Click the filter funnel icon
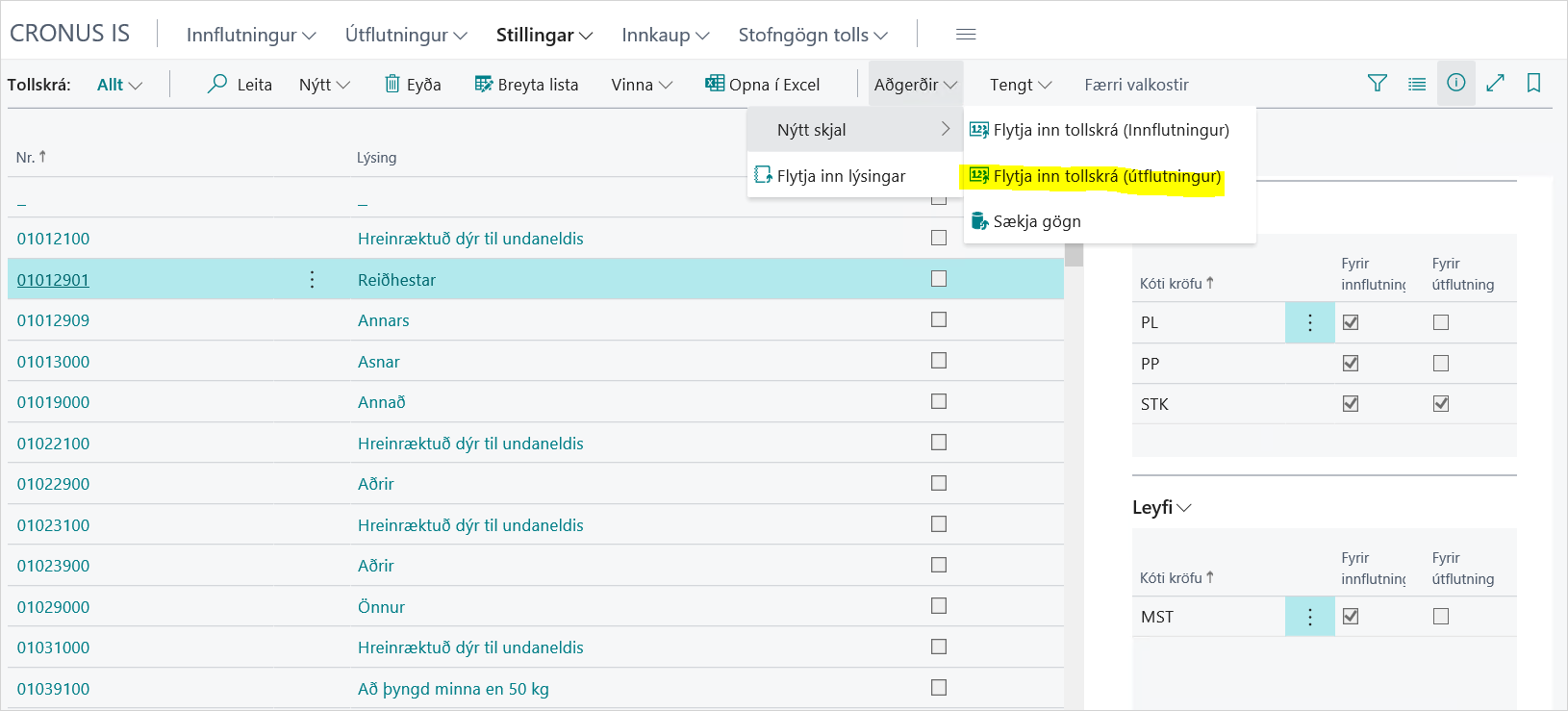Viewport: 1568px width, 711px height. pyautogui.click(x=1378, y=84)
